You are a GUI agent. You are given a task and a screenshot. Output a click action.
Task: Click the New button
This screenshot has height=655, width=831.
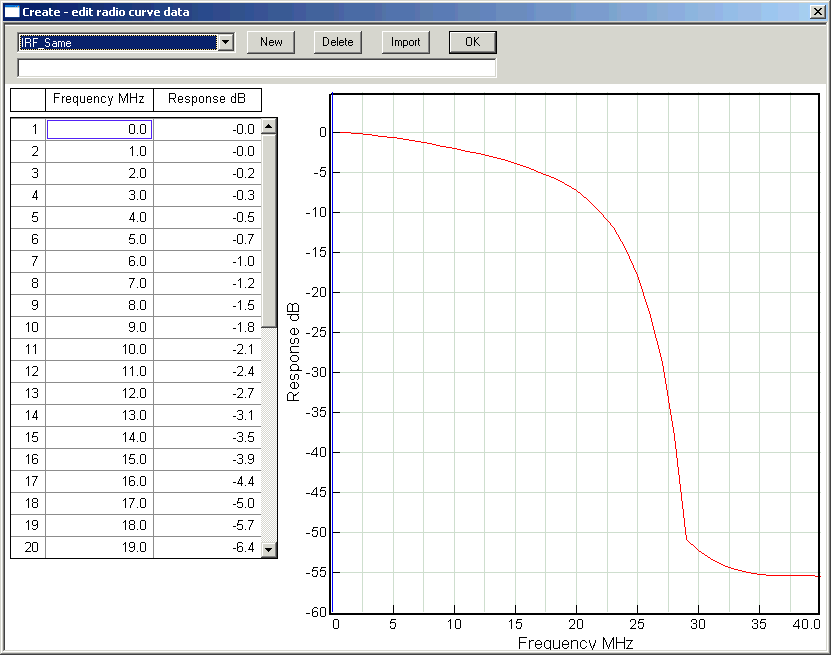point(271,42)
